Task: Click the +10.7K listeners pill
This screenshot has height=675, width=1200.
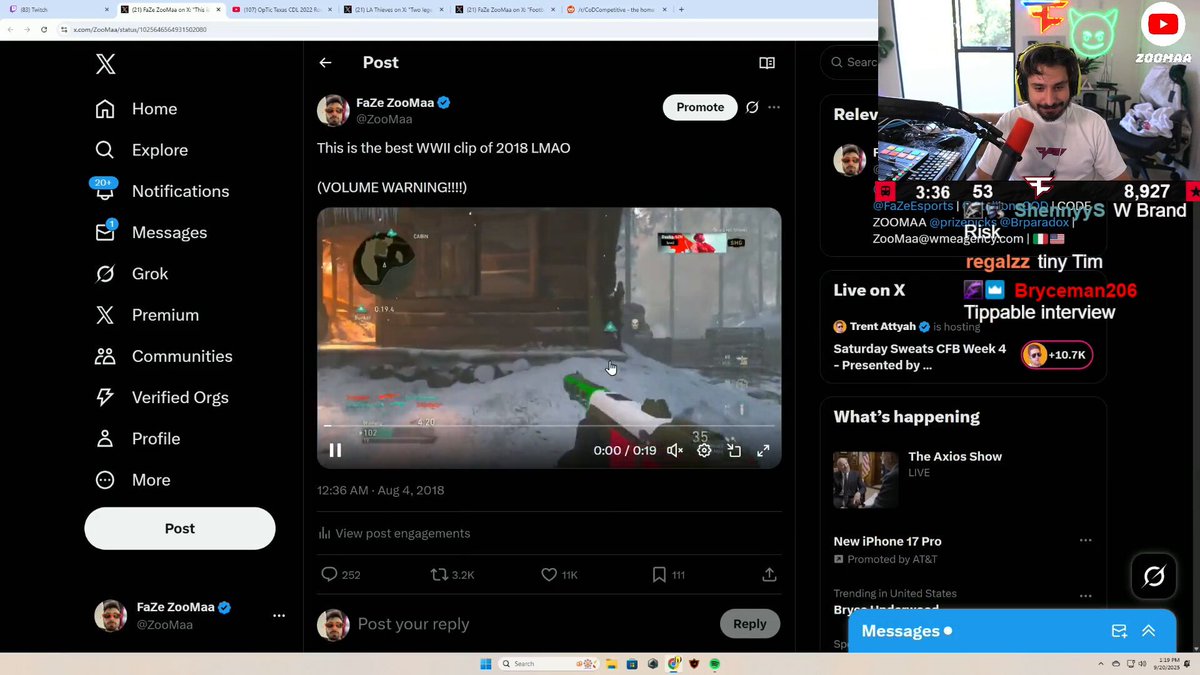Action: (1056, 355)
